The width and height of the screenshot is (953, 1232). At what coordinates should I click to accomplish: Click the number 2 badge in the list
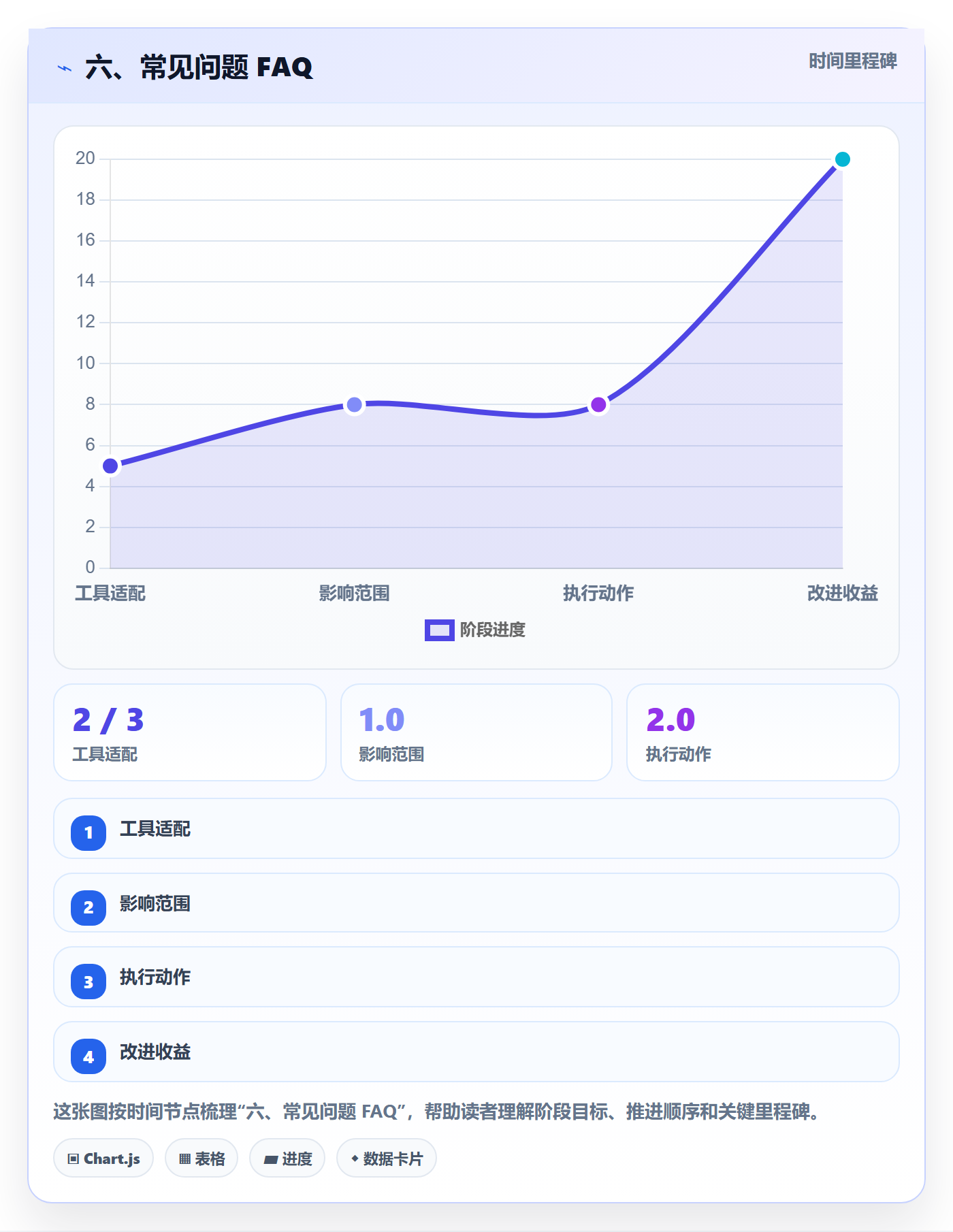point(88,907)
